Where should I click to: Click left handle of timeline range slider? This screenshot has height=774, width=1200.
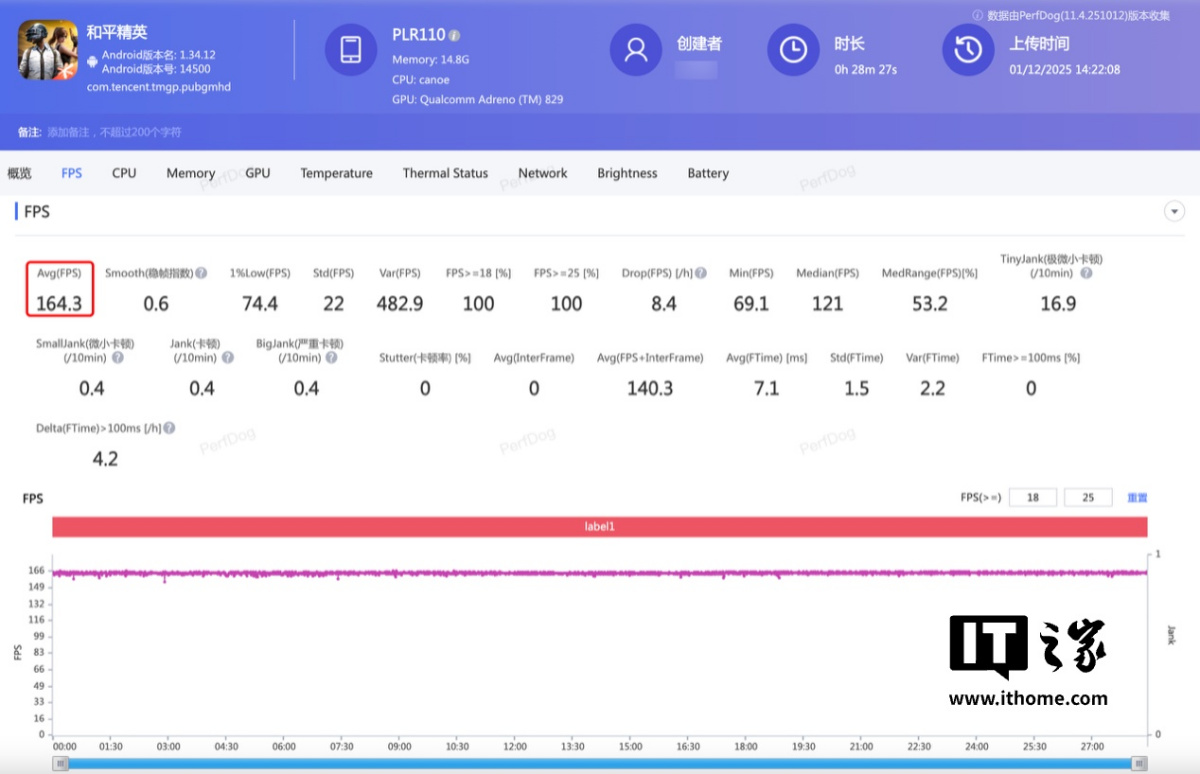tap(61, 763)
